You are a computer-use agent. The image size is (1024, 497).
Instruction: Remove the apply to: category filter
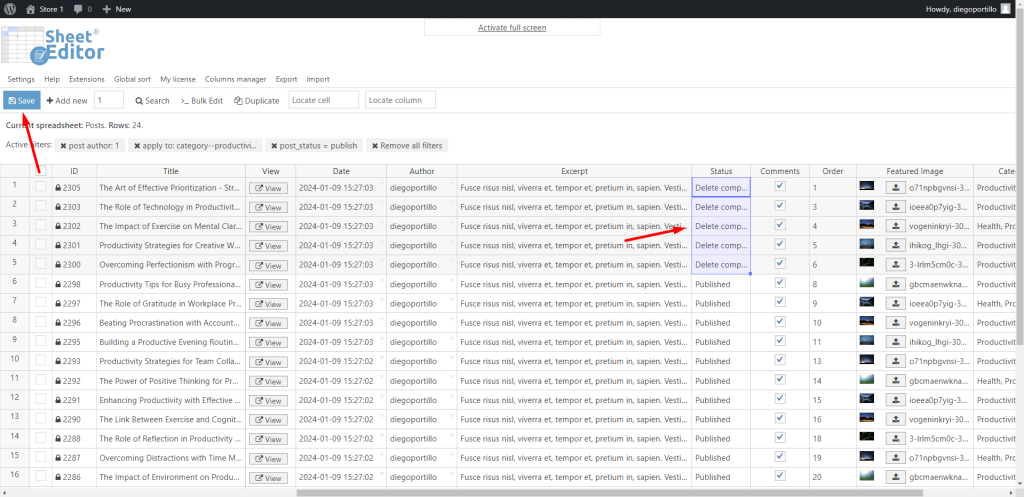tap(137, 146)
